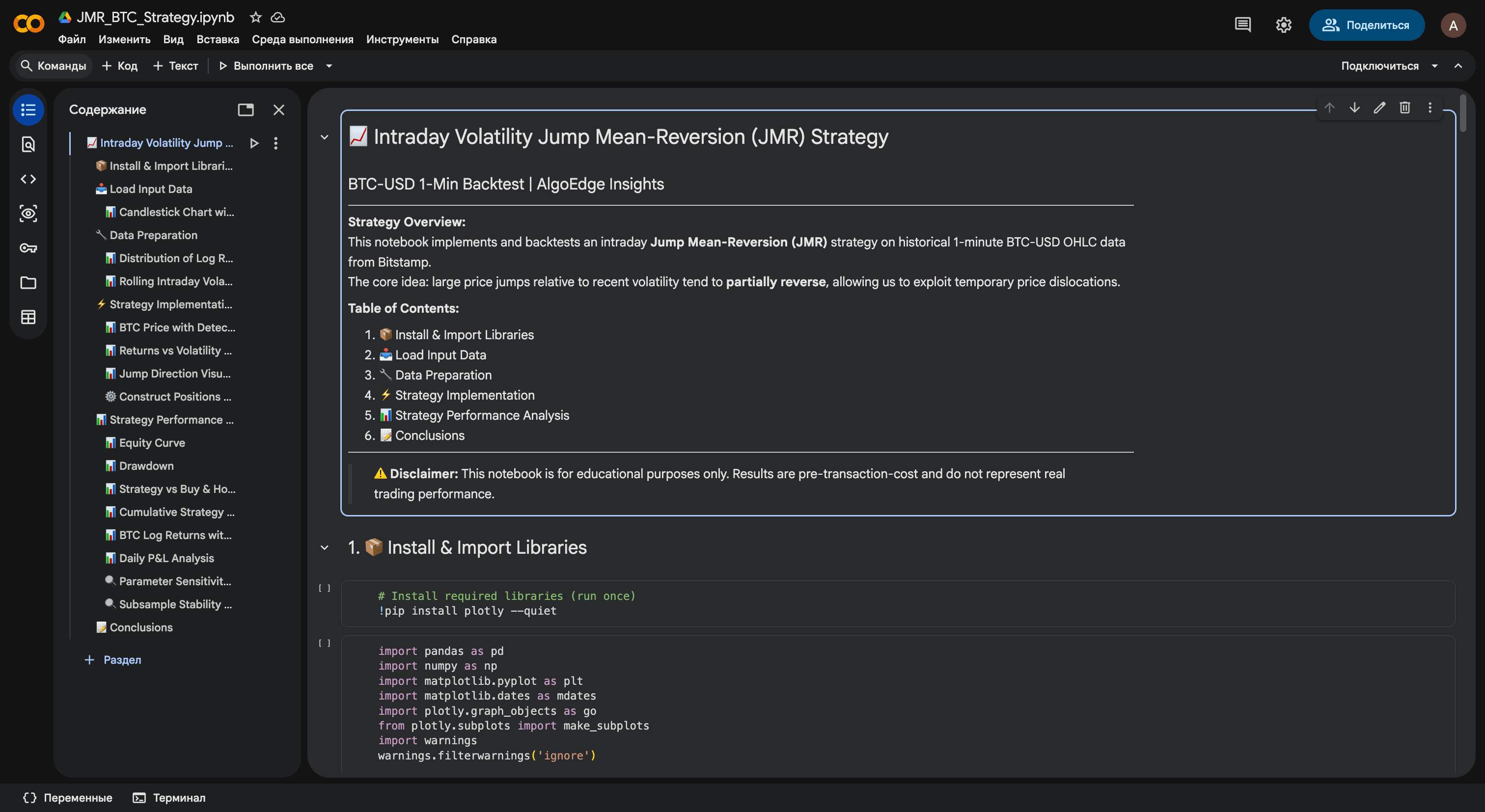The width and height of the screenshot is (1485, 812).
Task: Open the Files folder panel icon
Action: 28,282
